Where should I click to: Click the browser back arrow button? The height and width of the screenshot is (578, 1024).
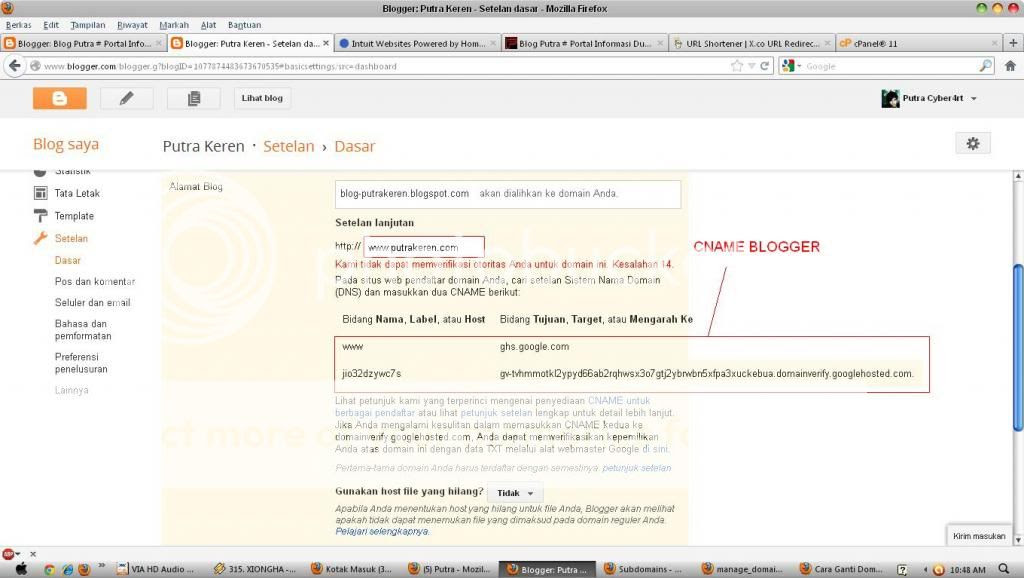pos(15,66)
